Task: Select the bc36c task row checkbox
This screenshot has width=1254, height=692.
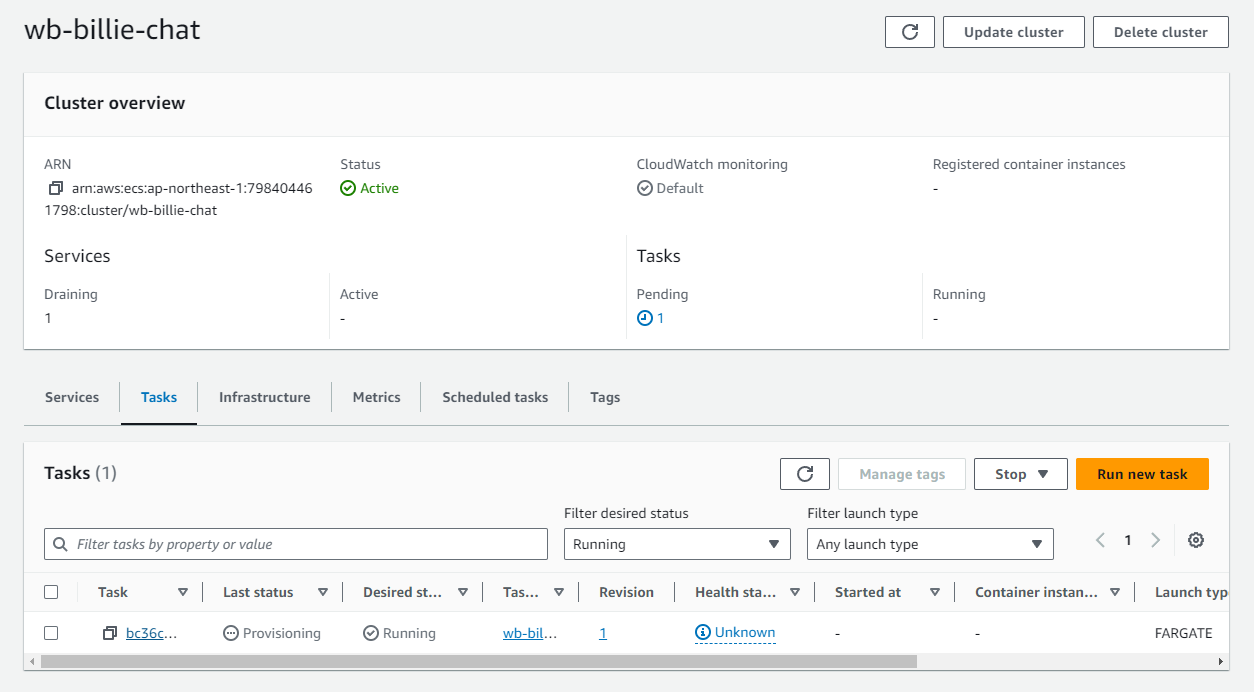Action: coord(51,633)
